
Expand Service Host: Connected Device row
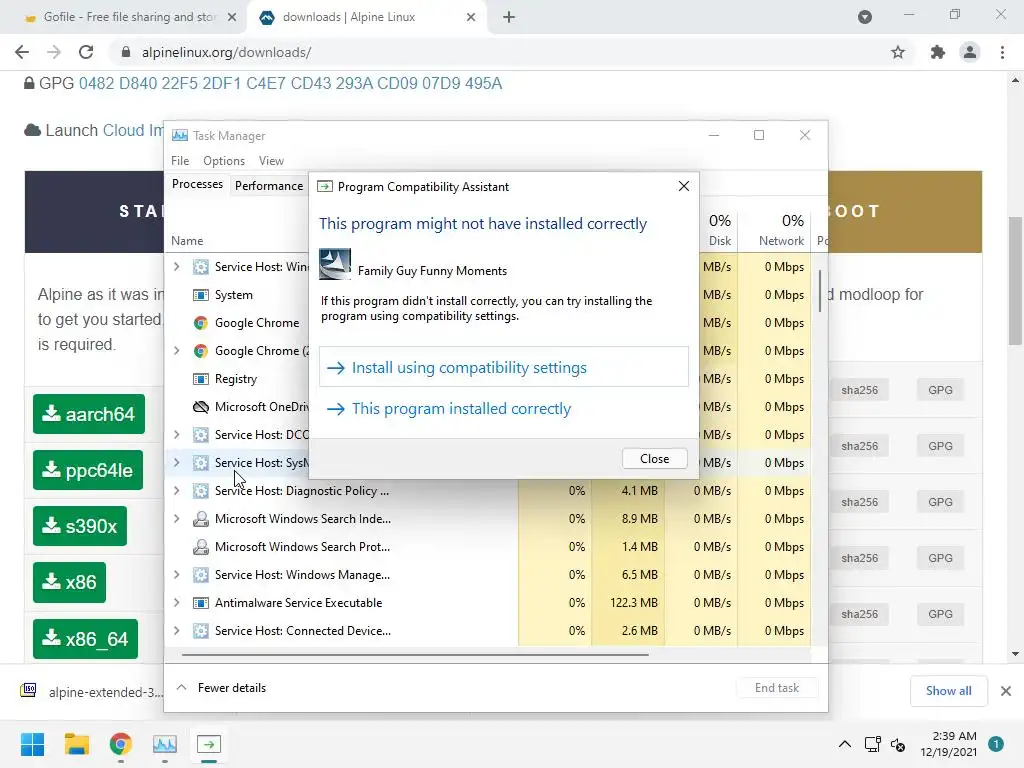pyautogui.click(x=176, y=631)
